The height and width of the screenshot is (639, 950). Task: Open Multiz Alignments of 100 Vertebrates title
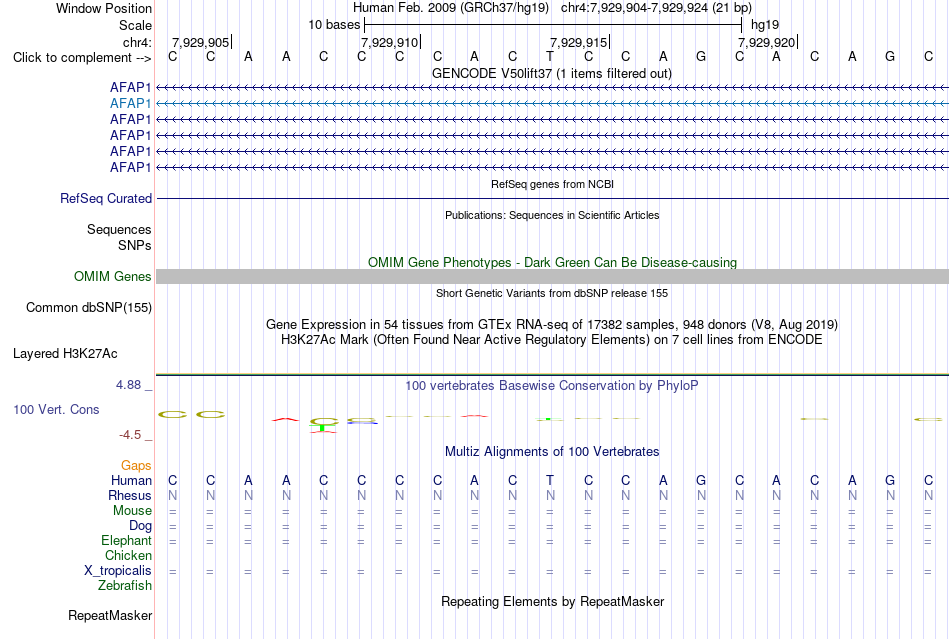coord(552,452)
